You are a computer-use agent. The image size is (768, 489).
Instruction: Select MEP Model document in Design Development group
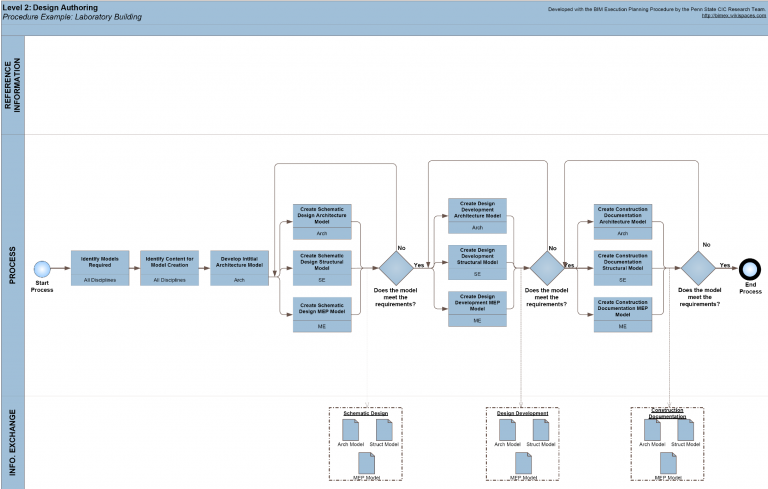519,463
